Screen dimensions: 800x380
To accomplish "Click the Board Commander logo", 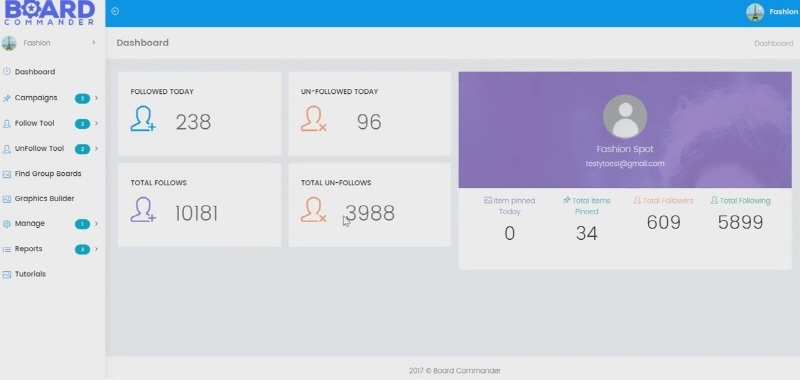I will point(49,13).
